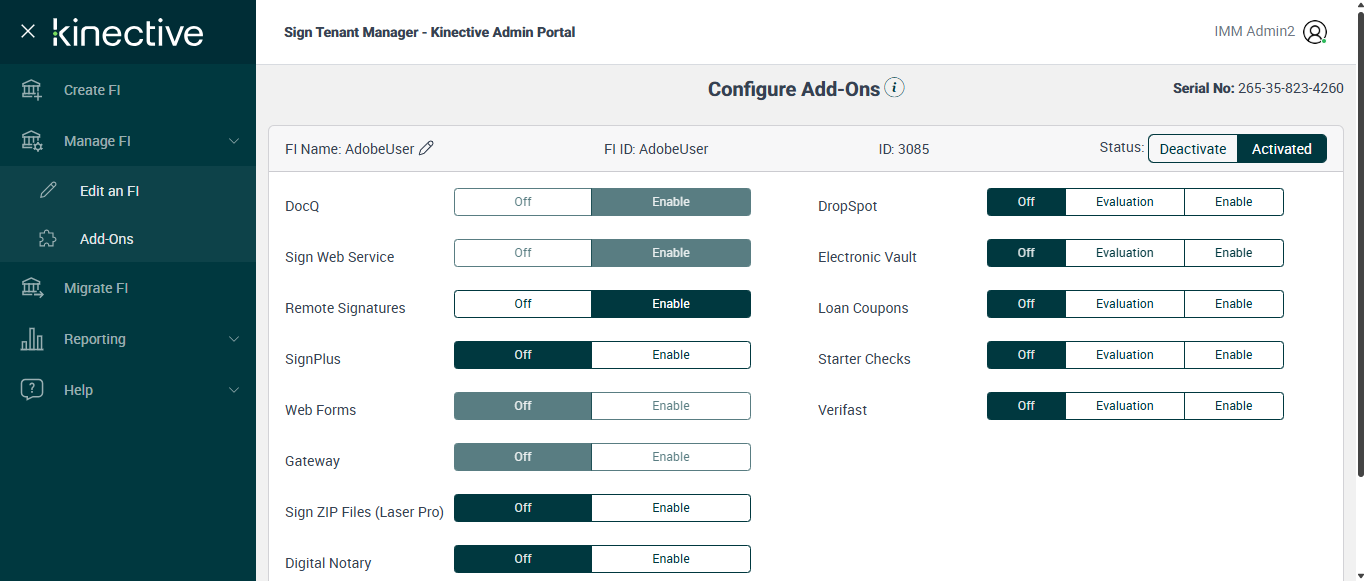The height and width of the screenshot is (581, 1366).
Task: Click the Manage FI bank gear icon
Action: point(32,141)
